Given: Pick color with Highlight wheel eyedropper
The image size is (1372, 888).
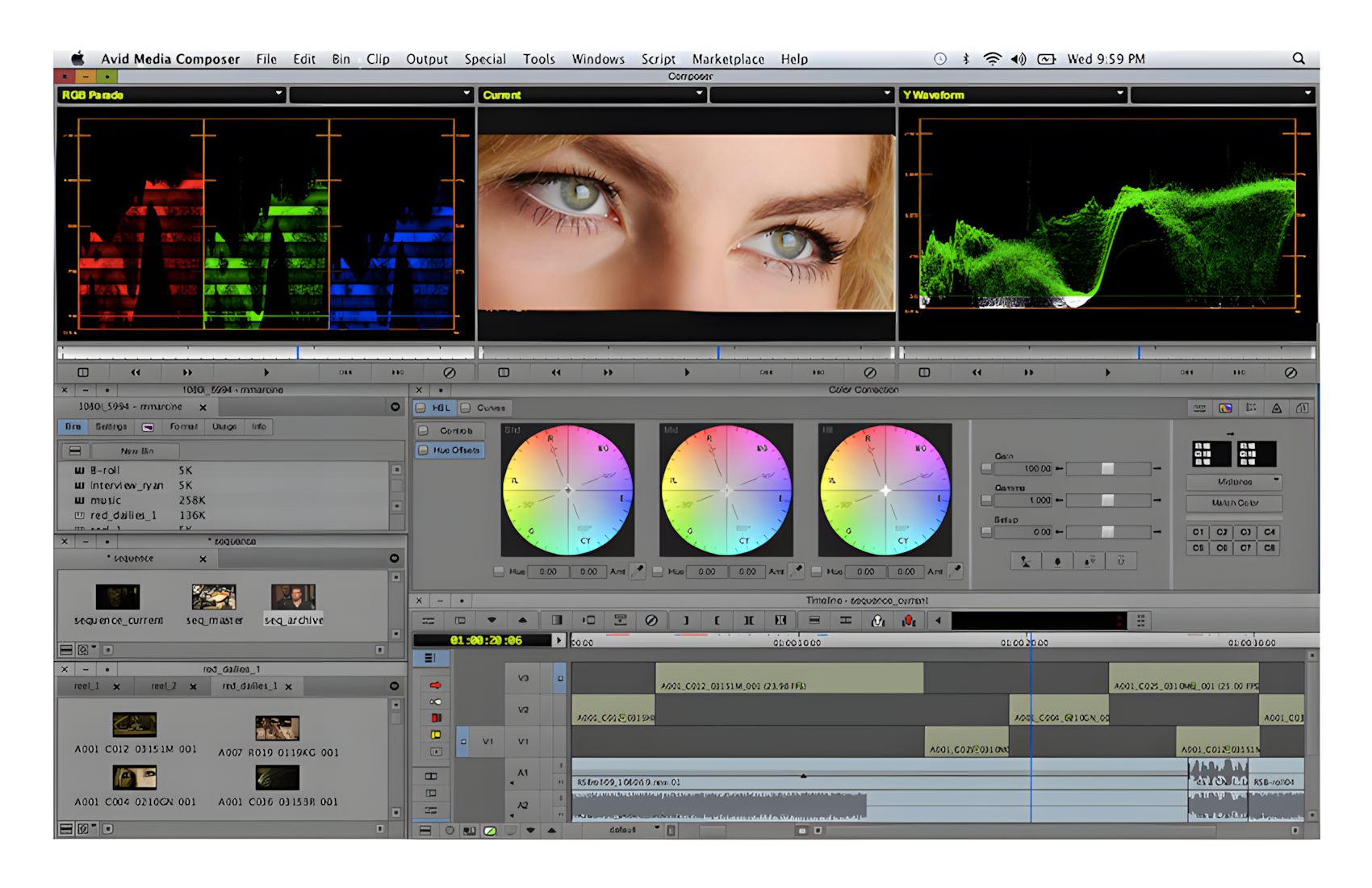Looking at the screenshot, I should [x=956, y=571].
